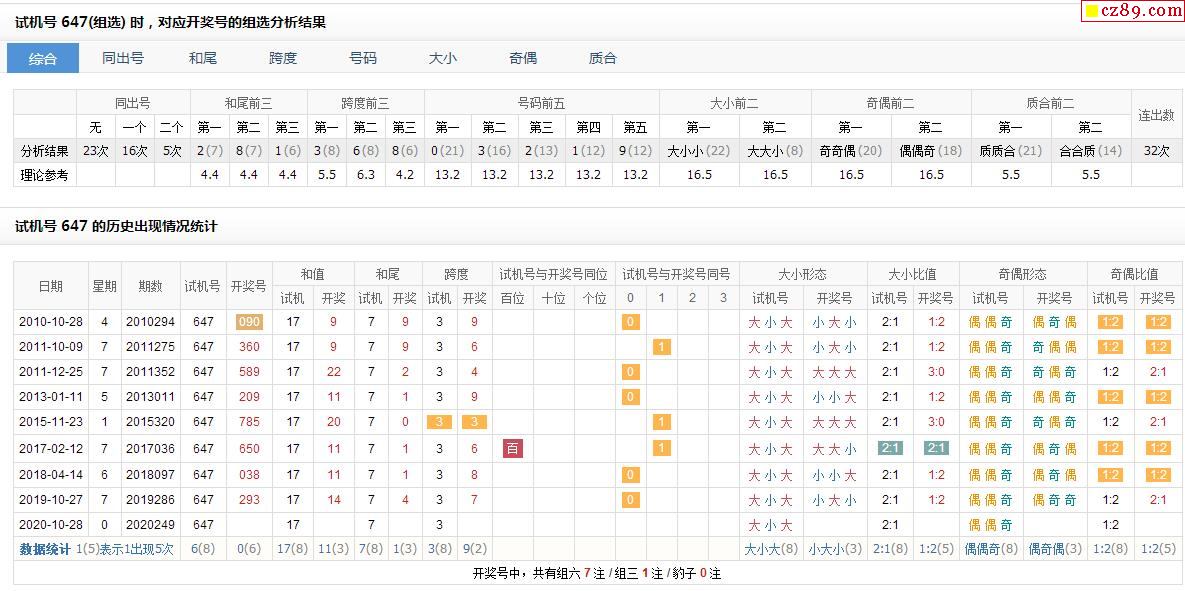This screenshot has width=1185, height=591.
Task: Click the 偶偶奇(8) statistic in bottom row
Action: (x=991, y=549)
